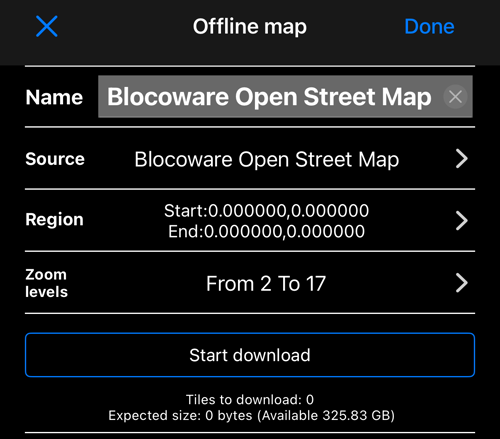Tap the Source row label
Image resolution: width=500 pixels, height=439 pixels.
coord(55,159)
